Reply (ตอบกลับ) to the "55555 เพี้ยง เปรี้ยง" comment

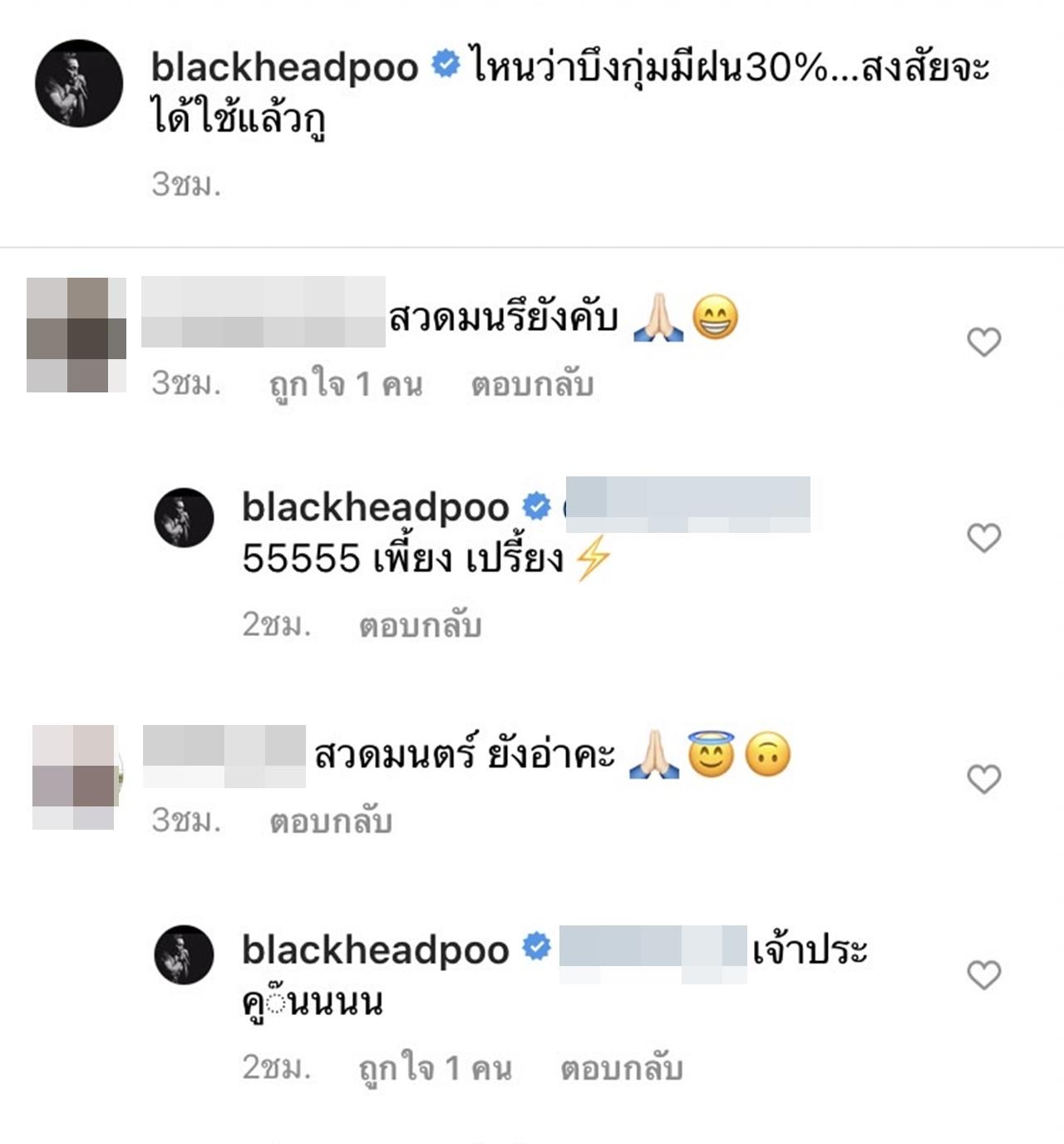[x=420, y=625]
